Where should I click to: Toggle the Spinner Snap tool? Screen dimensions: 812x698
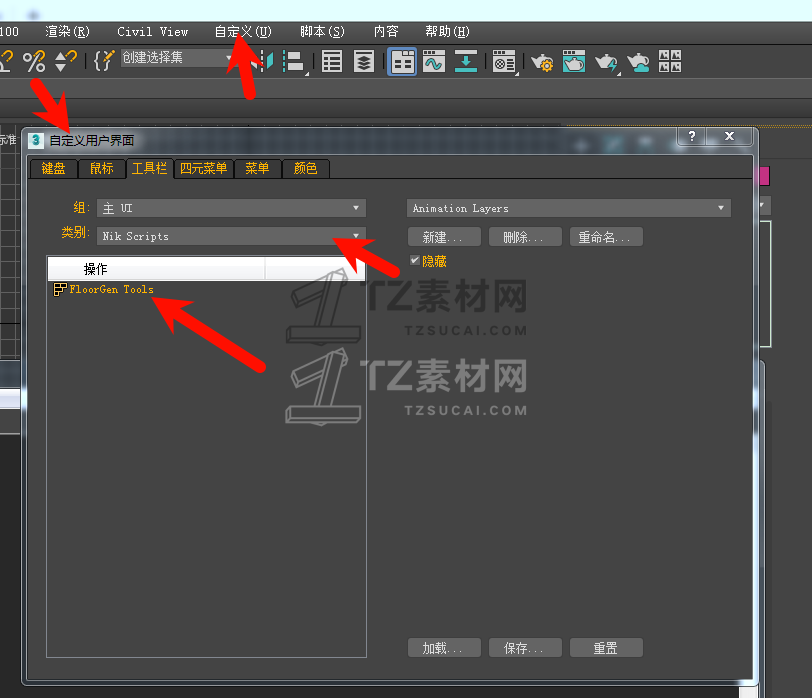pos(66,61)
